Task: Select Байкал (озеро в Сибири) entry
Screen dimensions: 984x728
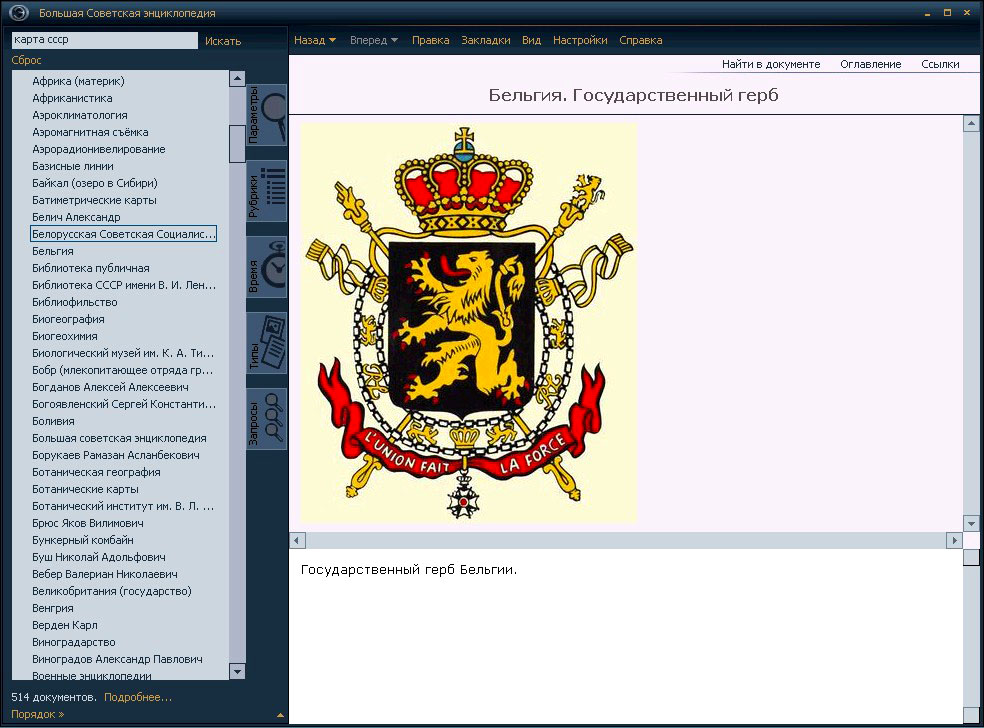Action: pos(95,183)
